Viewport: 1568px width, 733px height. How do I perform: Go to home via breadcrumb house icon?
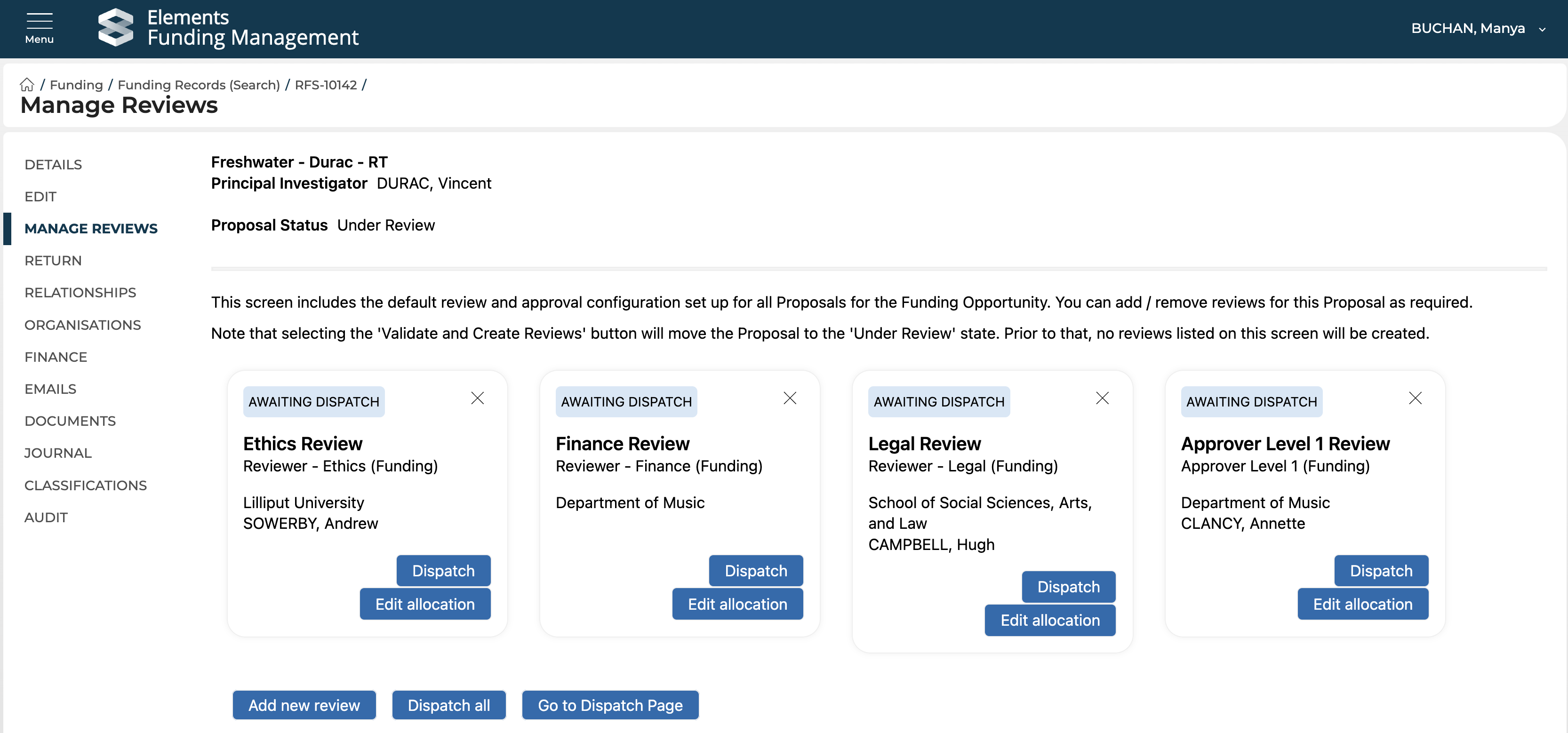(x=27, y=85)
